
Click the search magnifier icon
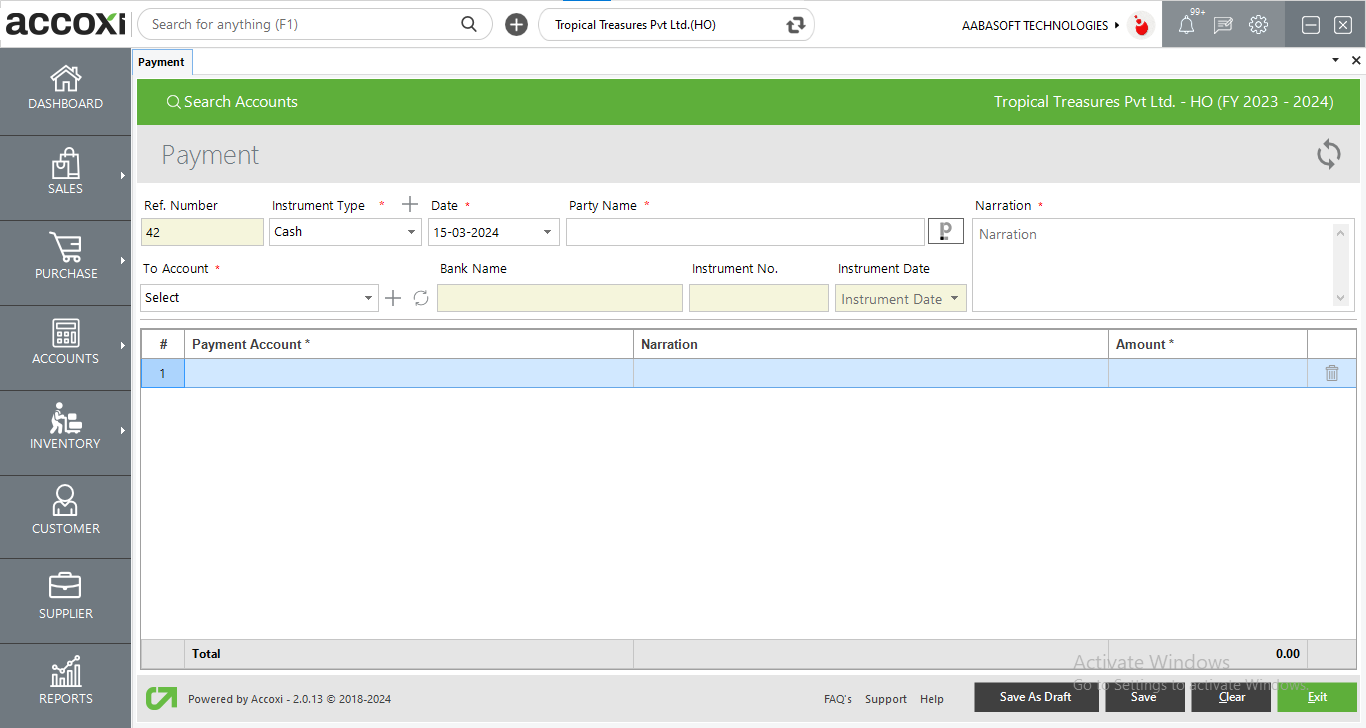coord(469,23)
